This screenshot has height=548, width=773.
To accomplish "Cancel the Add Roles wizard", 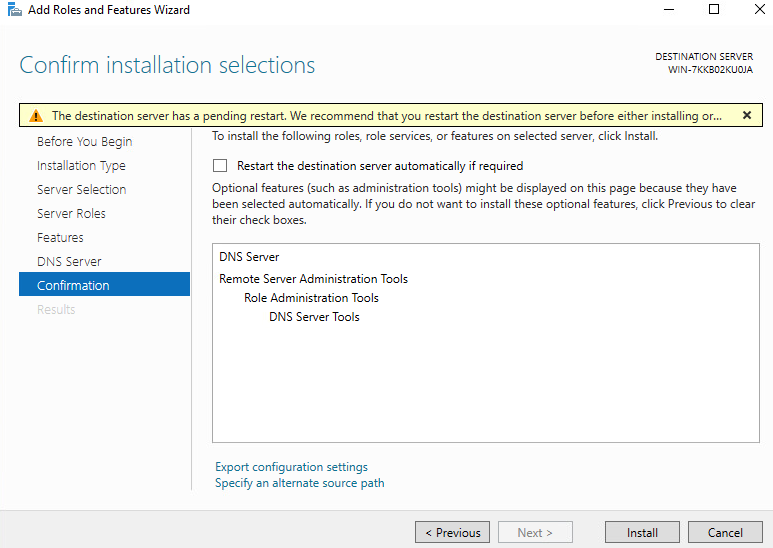I will [725, 532].
